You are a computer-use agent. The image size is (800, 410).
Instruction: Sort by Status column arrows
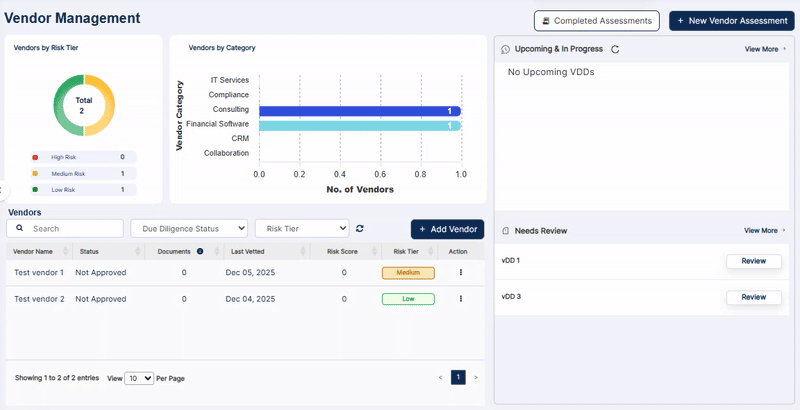138,251
